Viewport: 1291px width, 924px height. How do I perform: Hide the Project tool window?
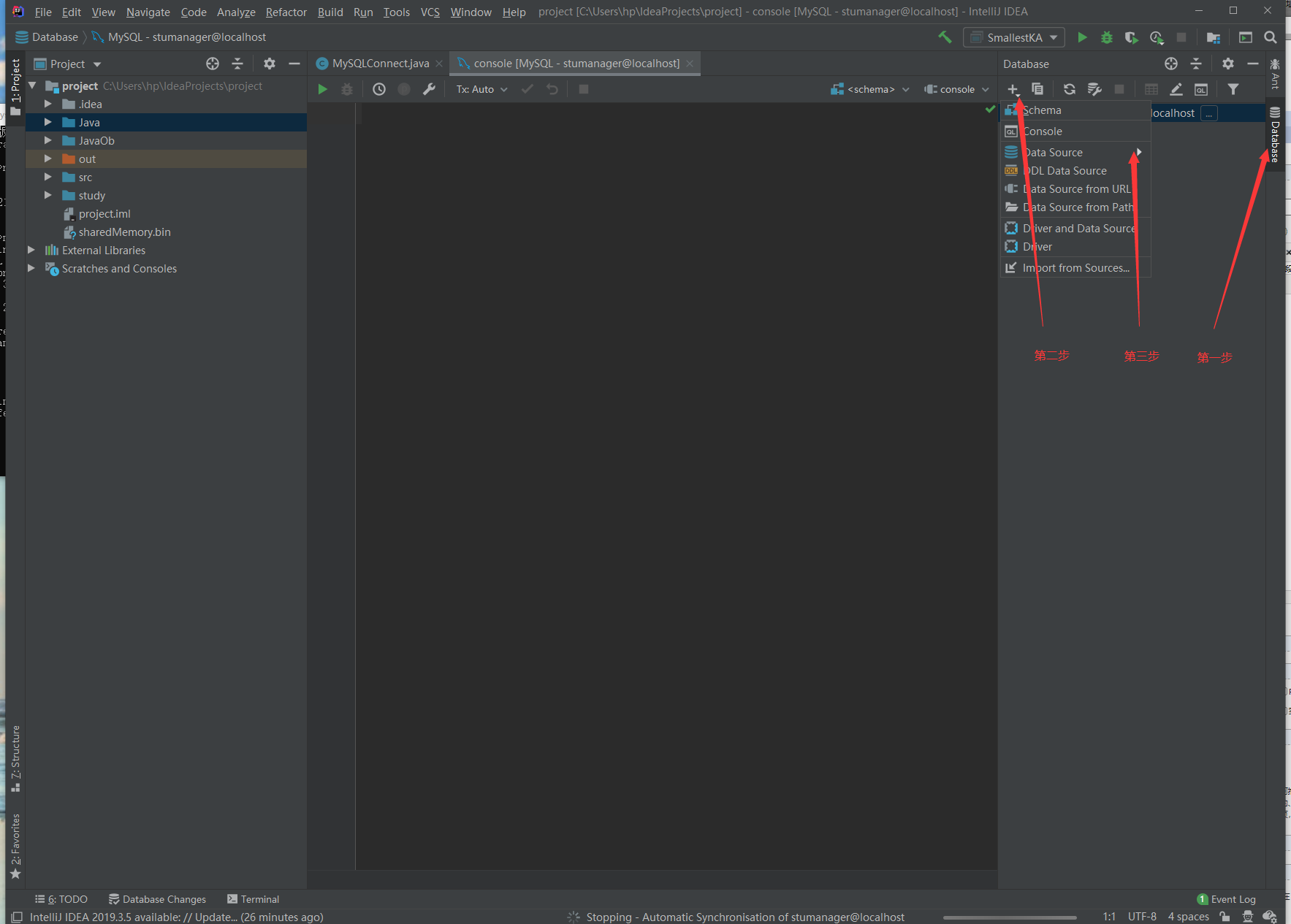tap(294, 64)
